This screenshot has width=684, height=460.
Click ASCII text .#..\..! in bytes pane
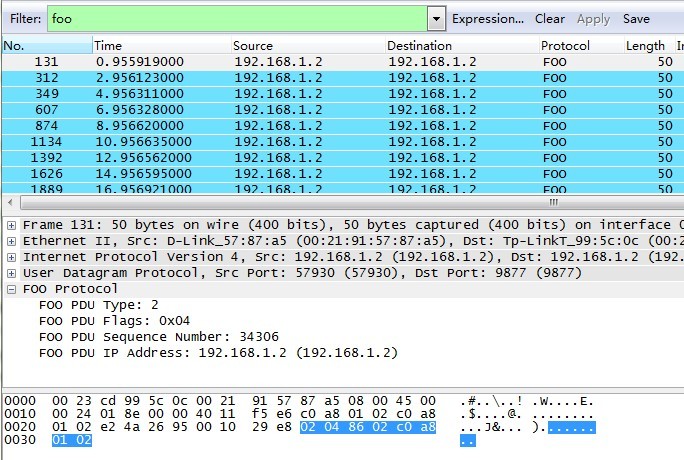click(491, 401)
